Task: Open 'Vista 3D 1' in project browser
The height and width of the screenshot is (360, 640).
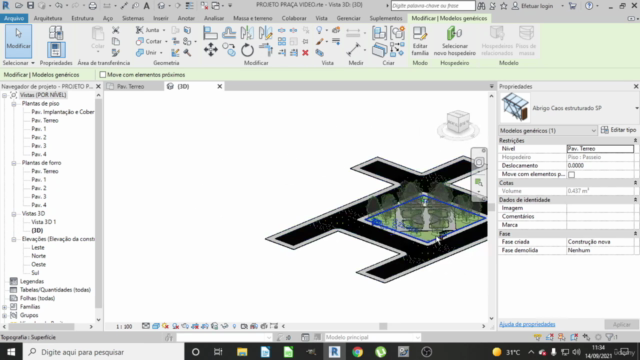Action: (44, 222)
